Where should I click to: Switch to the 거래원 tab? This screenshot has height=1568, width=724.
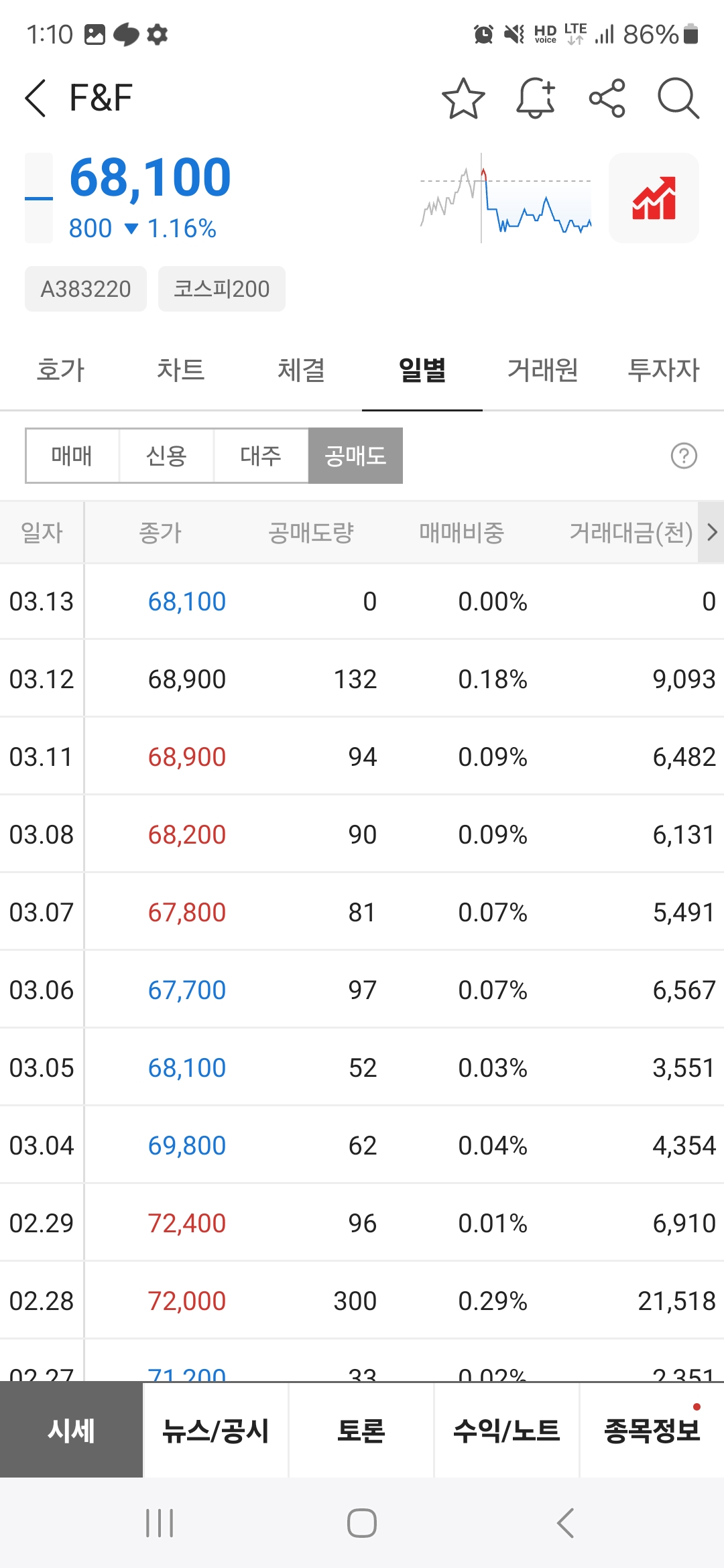coord(543,370)
